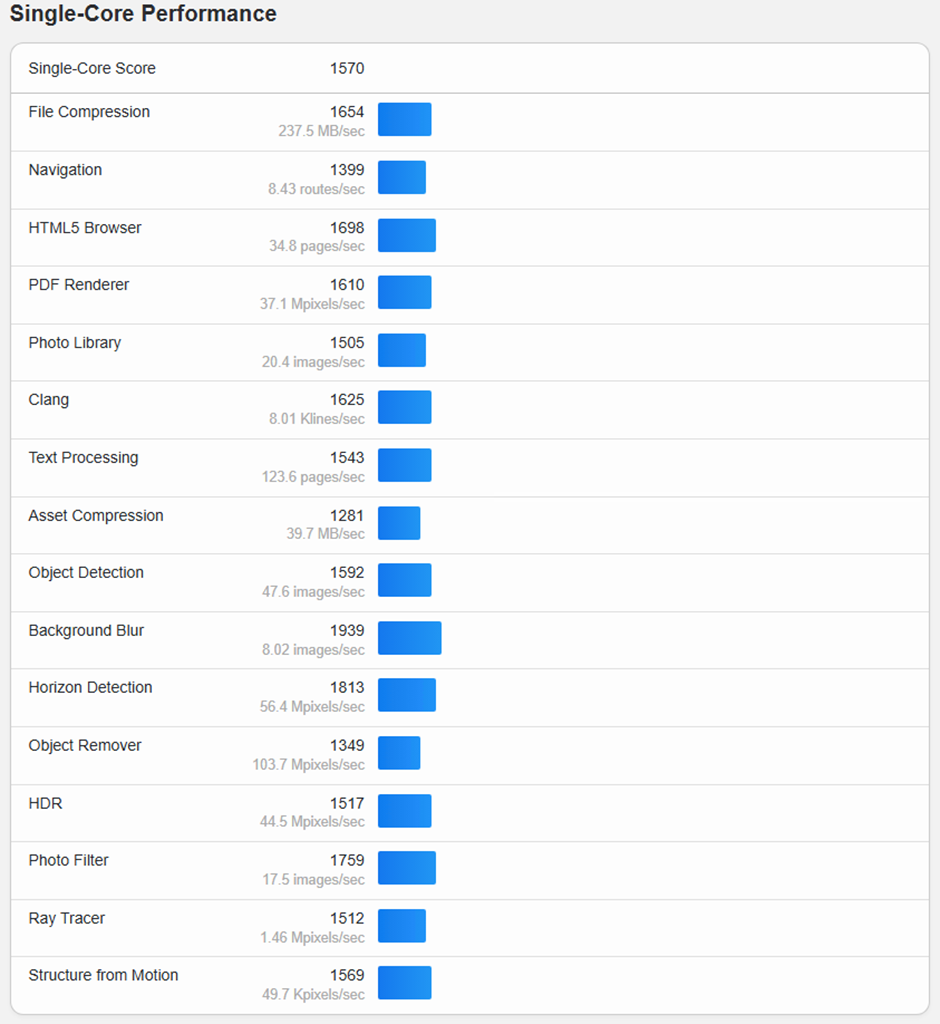Click the Single-Core Score value 1570
Screen dimensions: 940x1024
coord(347,69)
